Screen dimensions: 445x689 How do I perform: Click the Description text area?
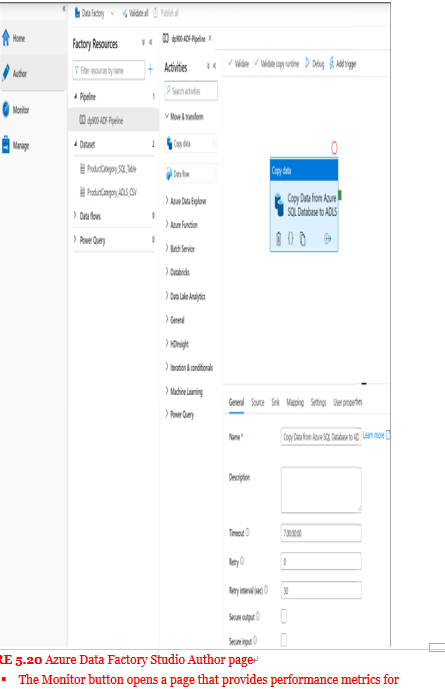click(321, 490)
